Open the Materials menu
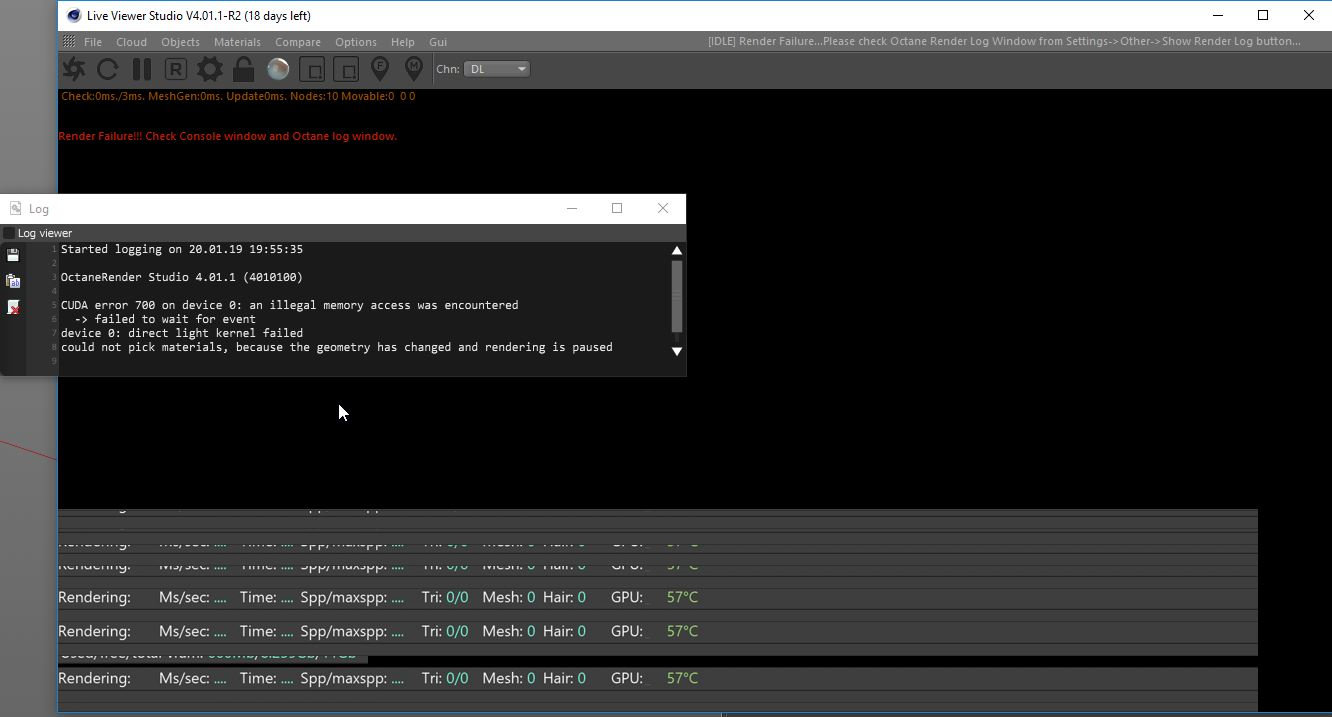This screenshot has height=717, width=1332. tap(237, 42)
